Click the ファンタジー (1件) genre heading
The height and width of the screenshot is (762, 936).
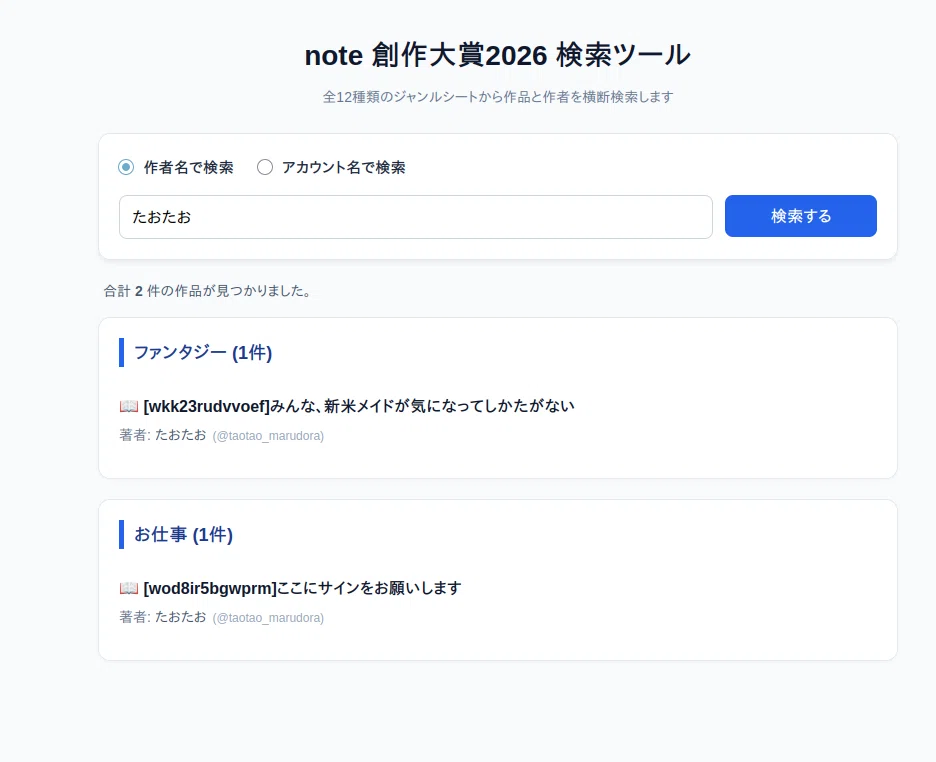[x=203, y=353]
